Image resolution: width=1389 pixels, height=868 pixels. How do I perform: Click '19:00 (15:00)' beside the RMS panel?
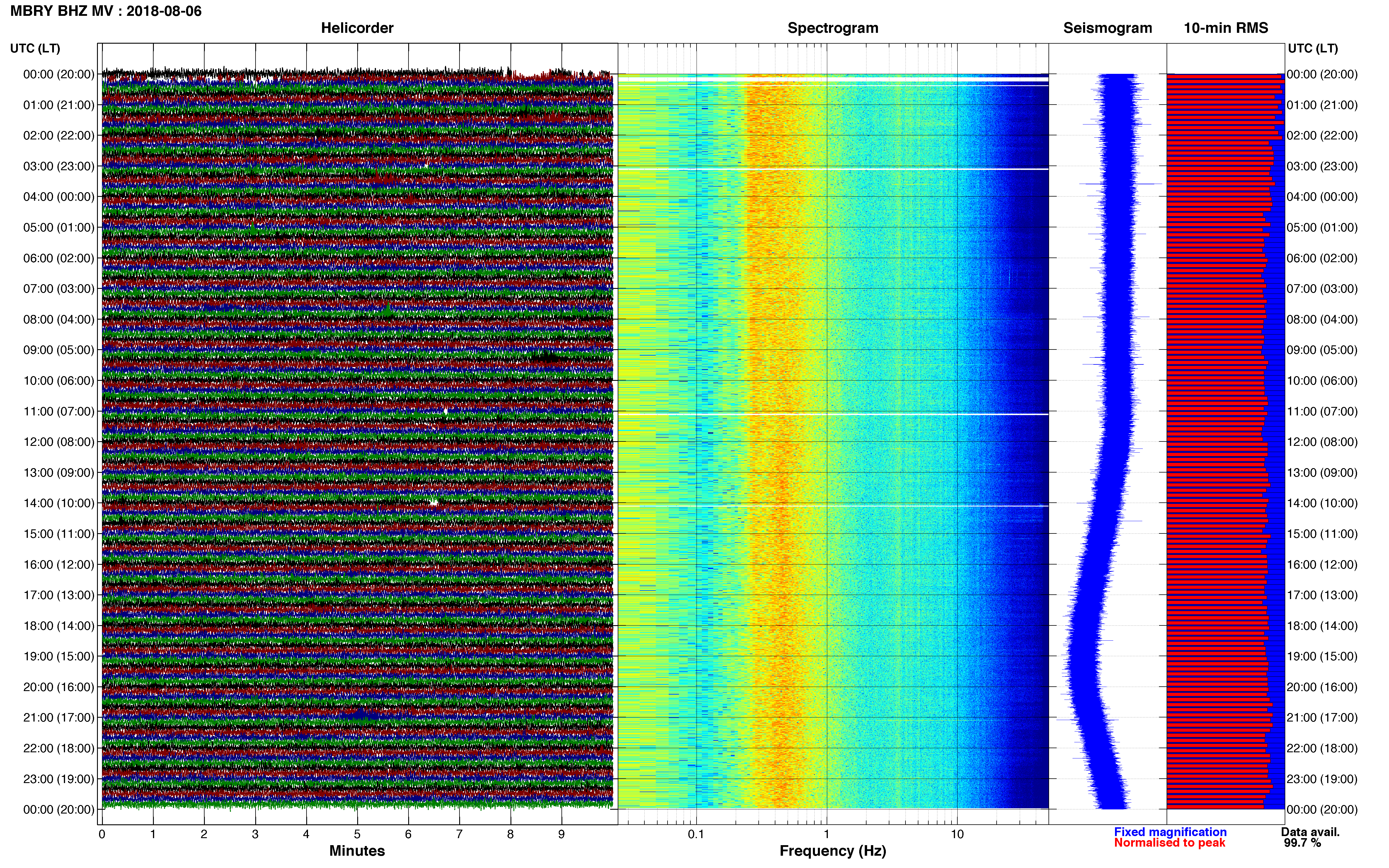point(1322,656)
